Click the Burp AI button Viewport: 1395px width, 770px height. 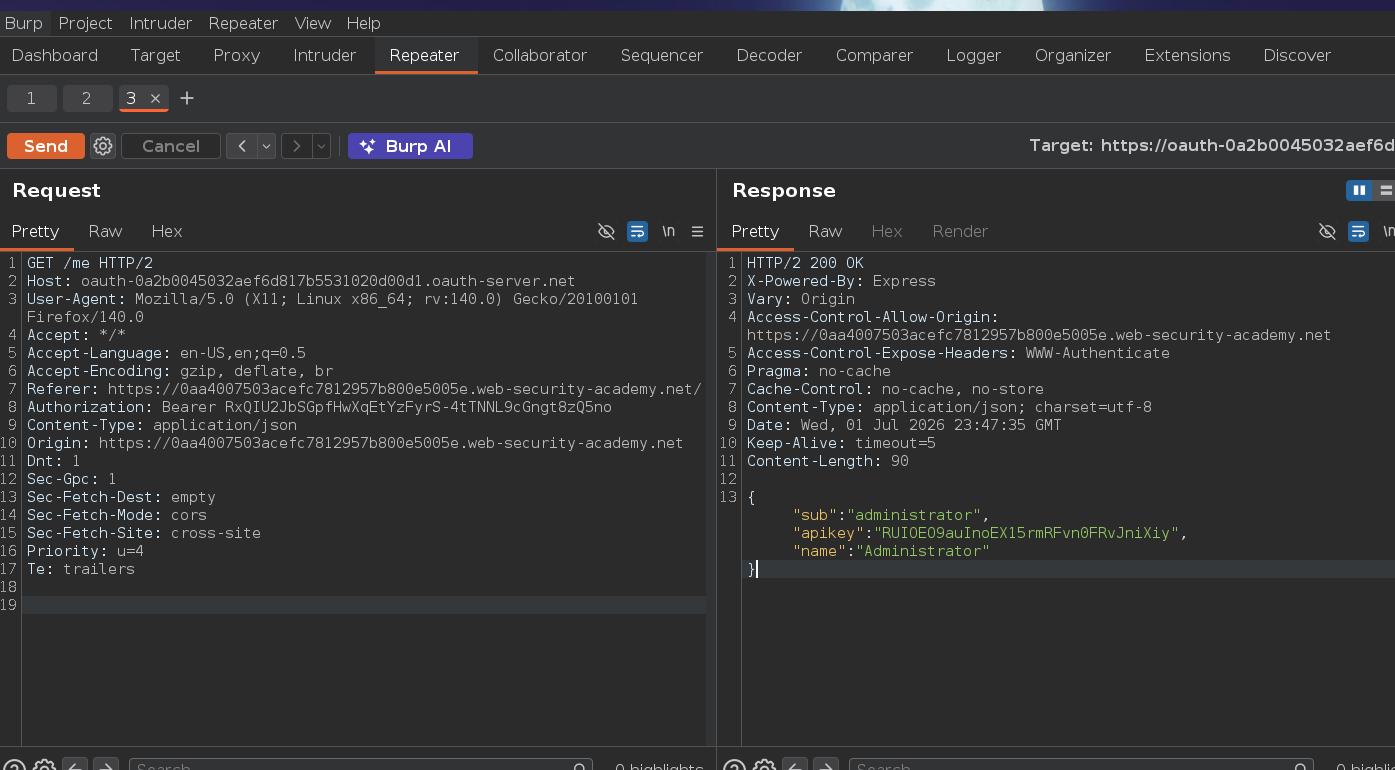[x=410, y=146]
